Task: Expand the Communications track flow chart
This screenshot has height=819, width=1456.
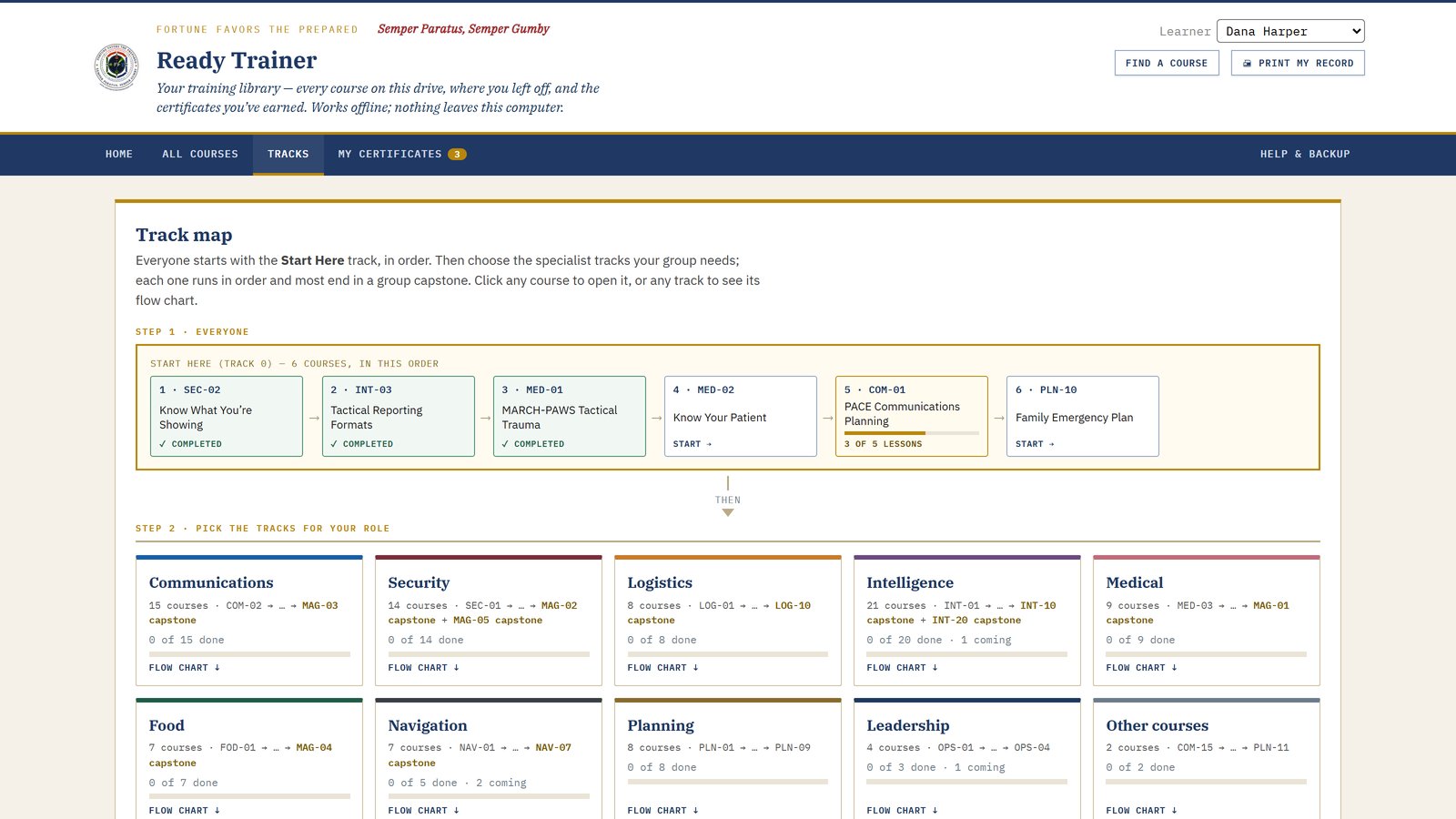Action: (185, 668)
